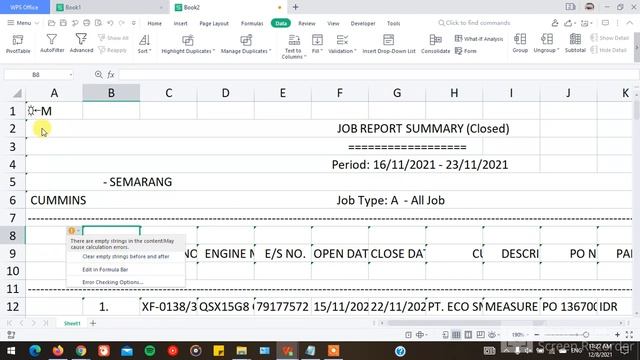Image resolution: width=640 pixels, height=360 pixels.
Task: Switch to the Book1 document tab
Action: coord(110,7)
